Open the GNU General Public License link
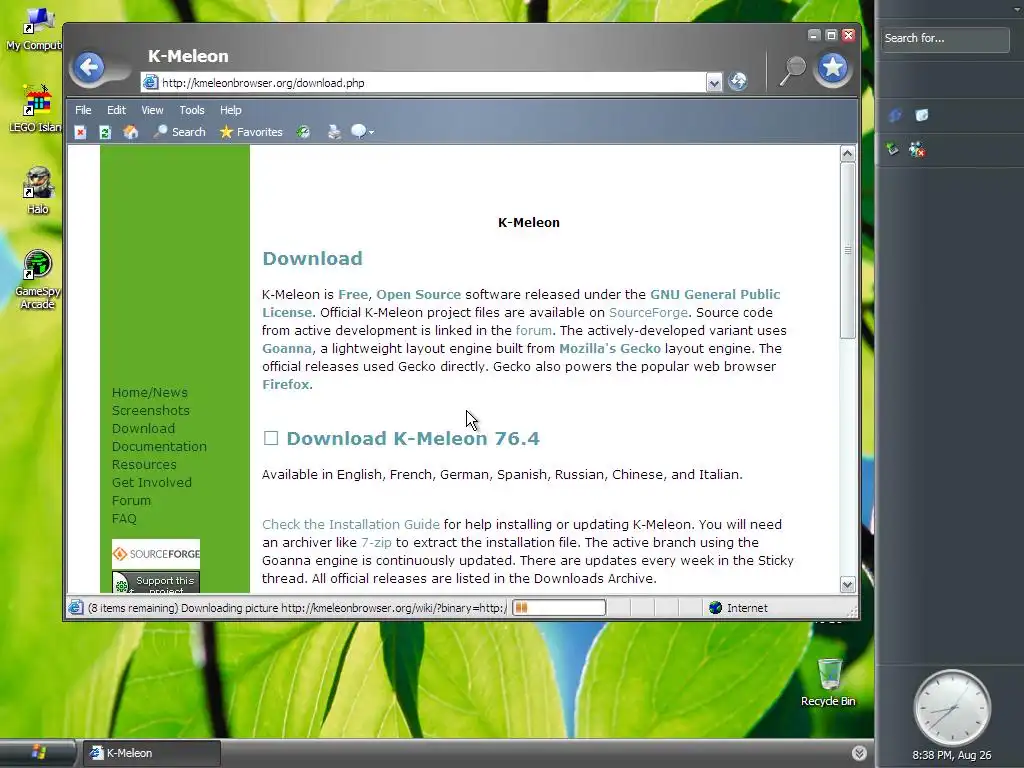Viewport: 1024px width, 768px height. (714, 295)
